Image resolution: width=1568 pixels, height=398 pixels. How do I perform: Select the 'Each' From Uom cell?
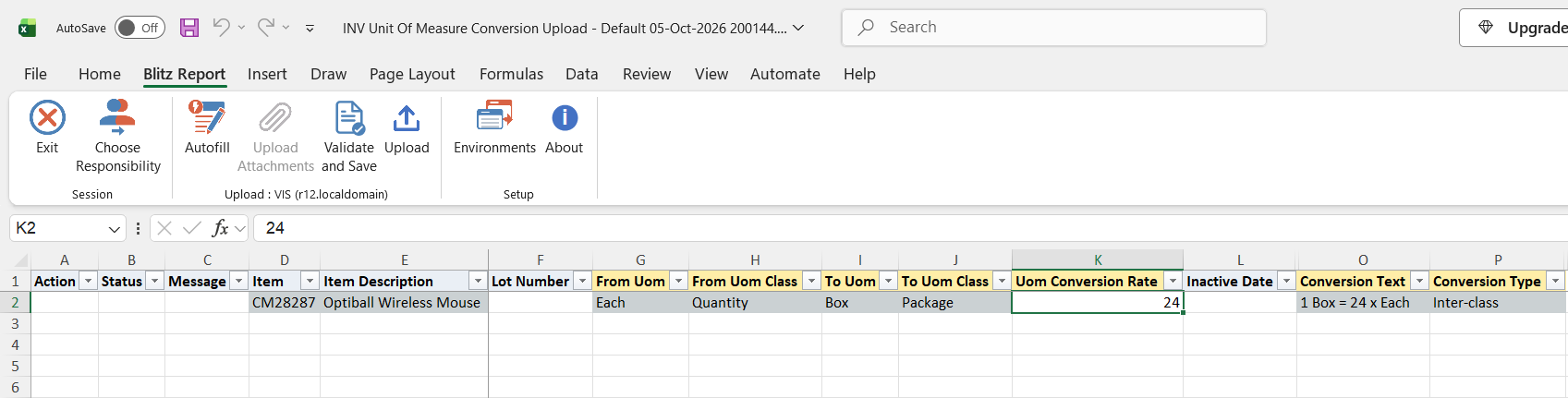pyautogui.click(x=640, y=303)
